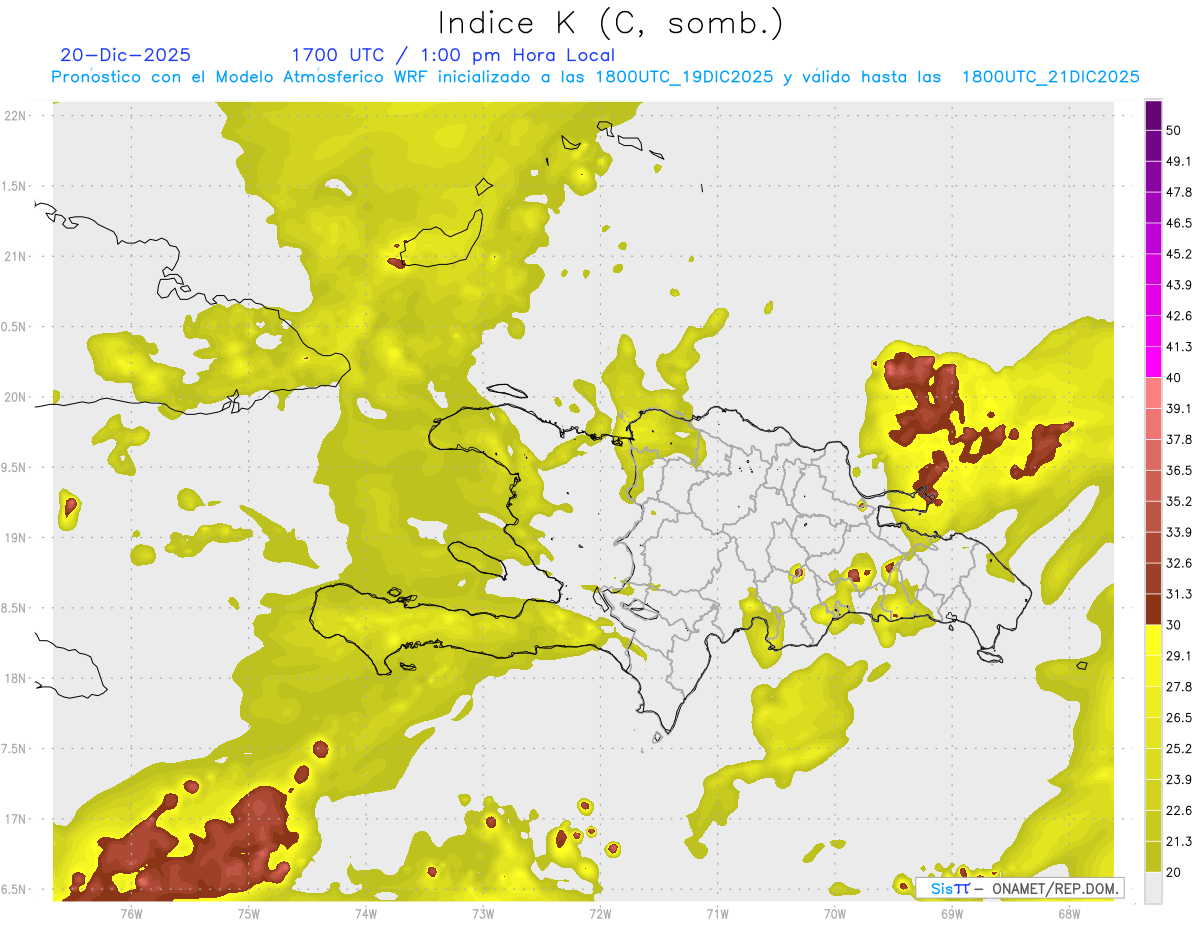Image resolution: width=1200 pixels, height=927 pixels.
Task: Click the '39.1' value on the color scale
Action: (1179, 409)
